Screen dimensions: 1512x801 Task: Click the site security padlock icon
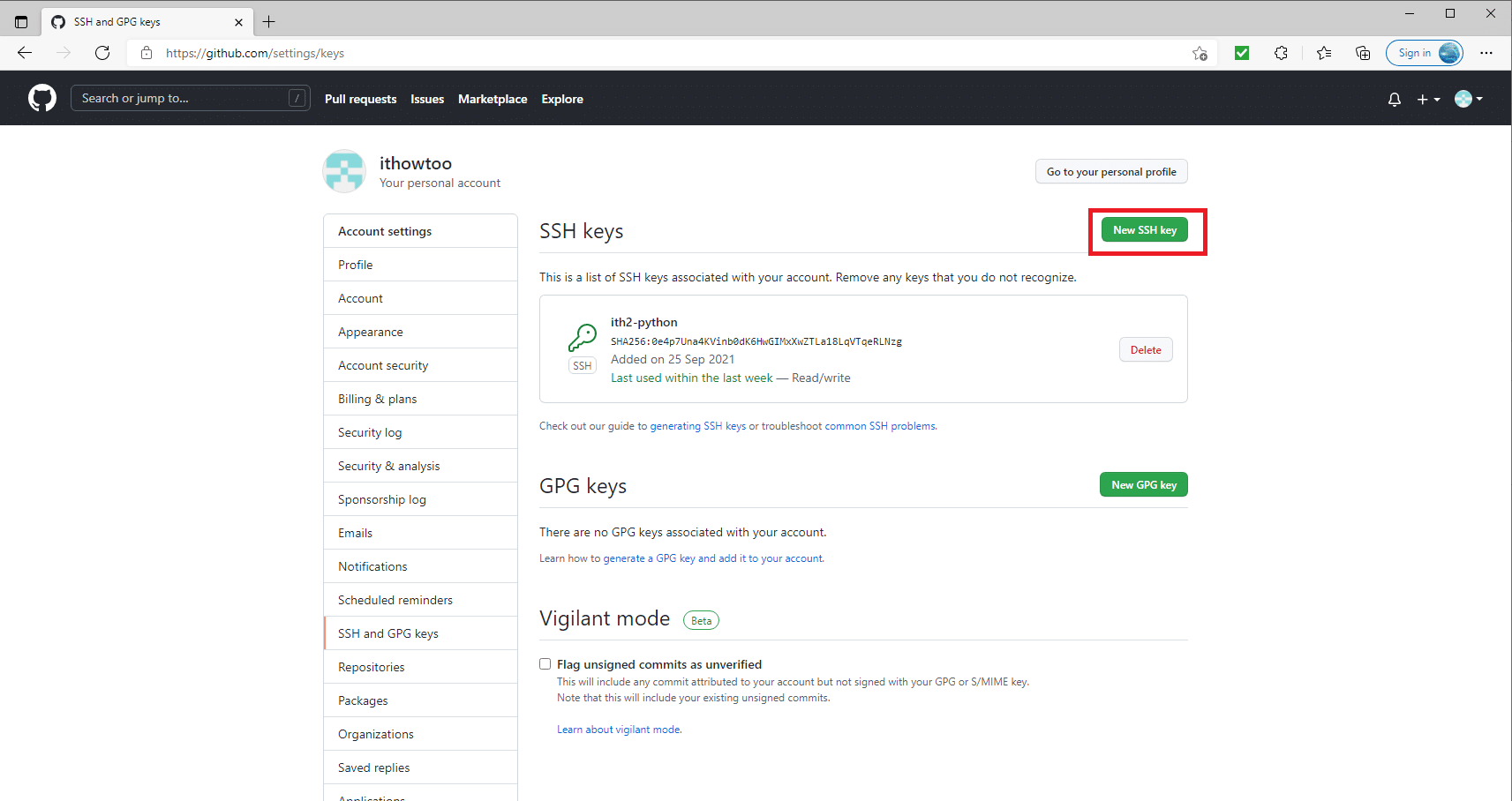pos(147,53)
